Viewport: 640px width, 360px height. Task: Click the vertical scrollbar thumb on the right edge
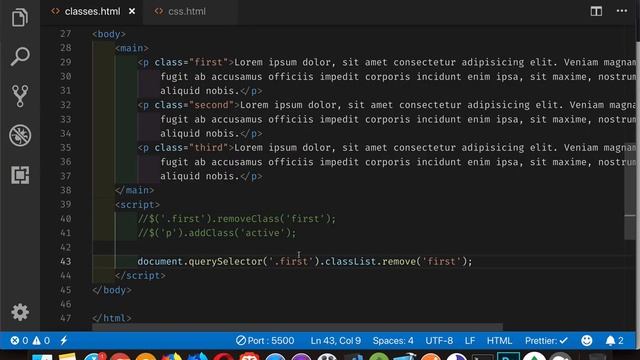[631, 191]
